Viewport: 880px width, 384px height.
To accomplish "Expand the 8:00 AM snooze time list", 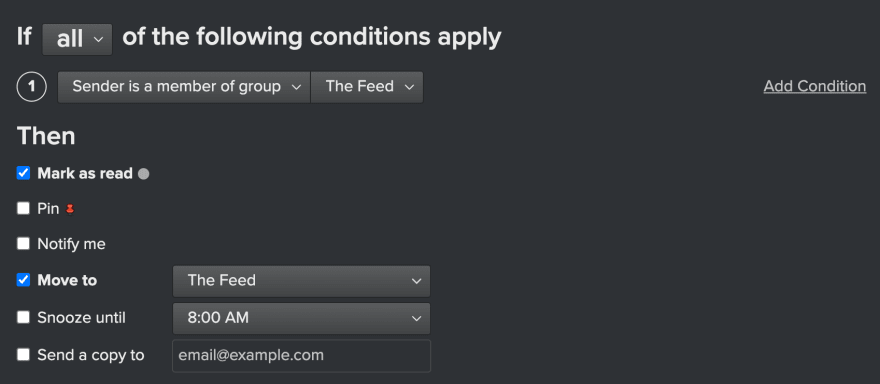I will (x=301, y=318).
